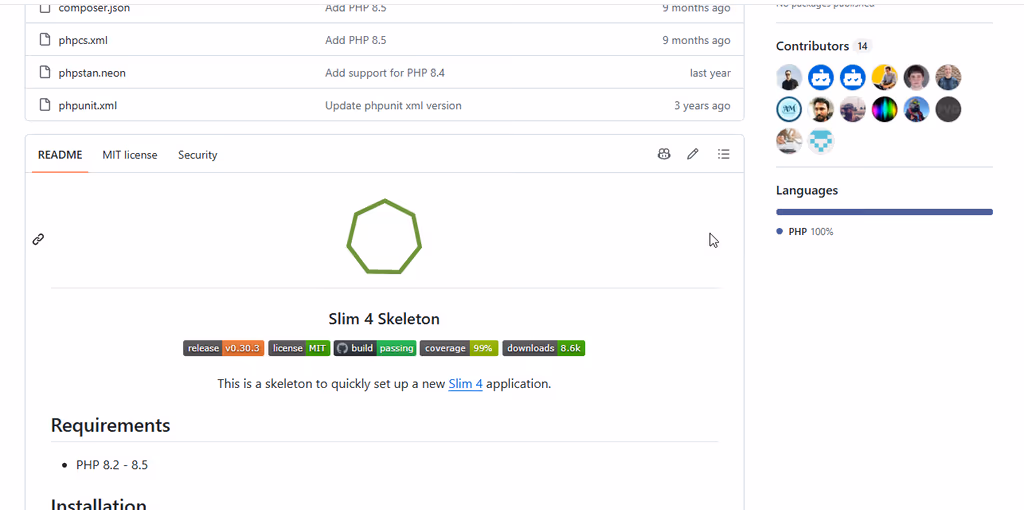Screen dimensions: 1024x510
Task: Click the release v0.30.3 badge
Action: [223, 348]
